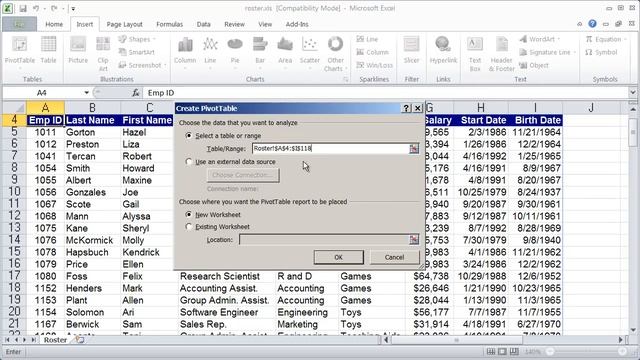Image resolution: width=640 pixels, height=360 pixels.
Task: Insert a Line sparkline
Action: [367, 39]
